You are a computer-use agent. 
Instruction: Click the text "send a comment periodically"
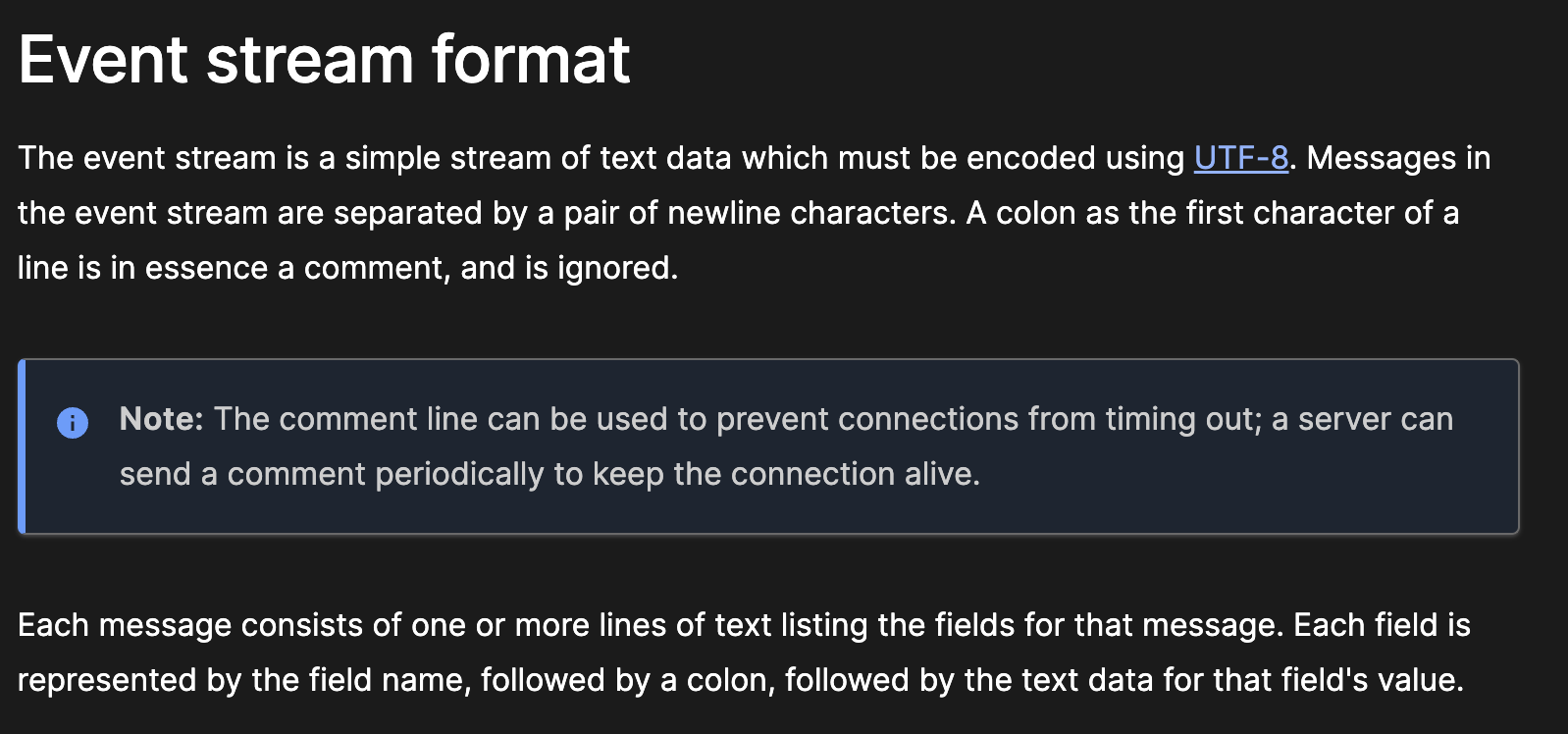332,474
